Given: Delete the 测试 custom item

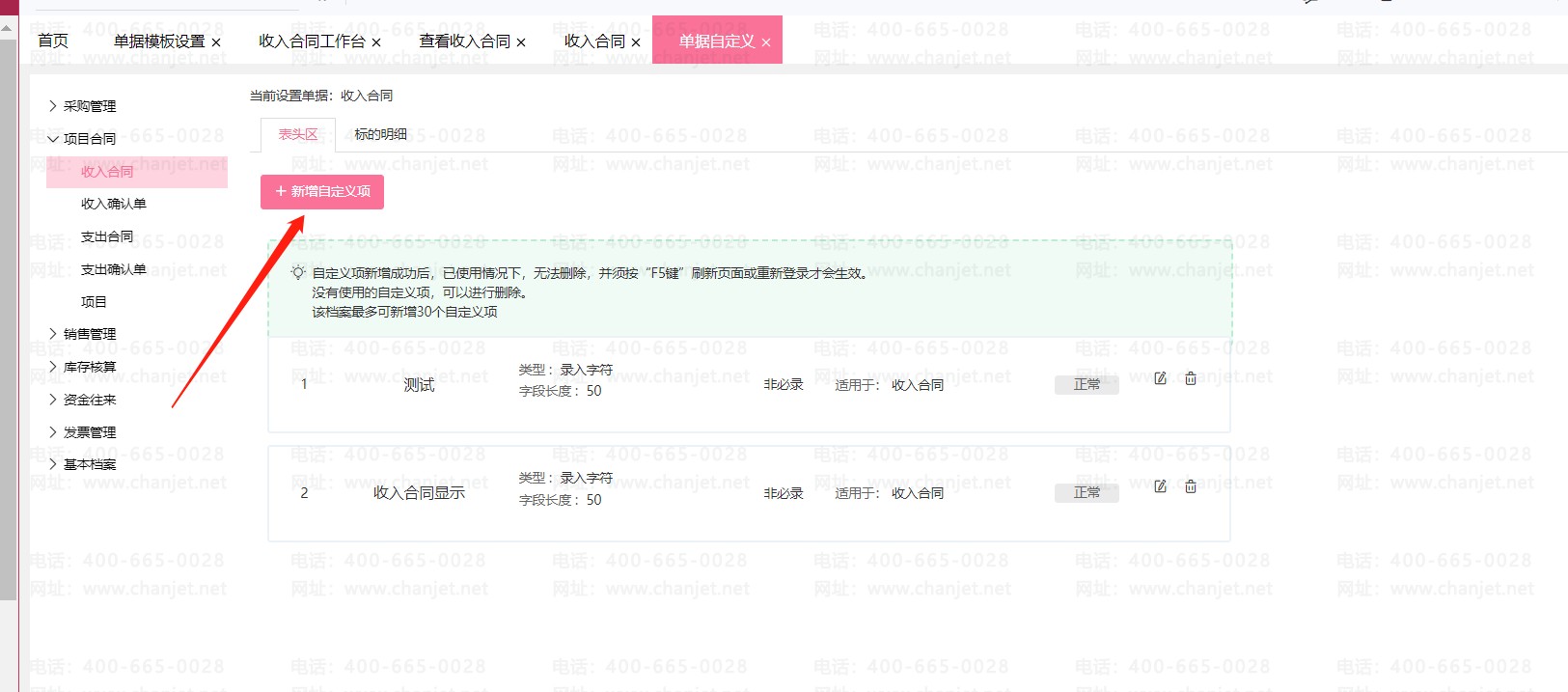Looking at the screenshot, I should [x=1191, y=378].
